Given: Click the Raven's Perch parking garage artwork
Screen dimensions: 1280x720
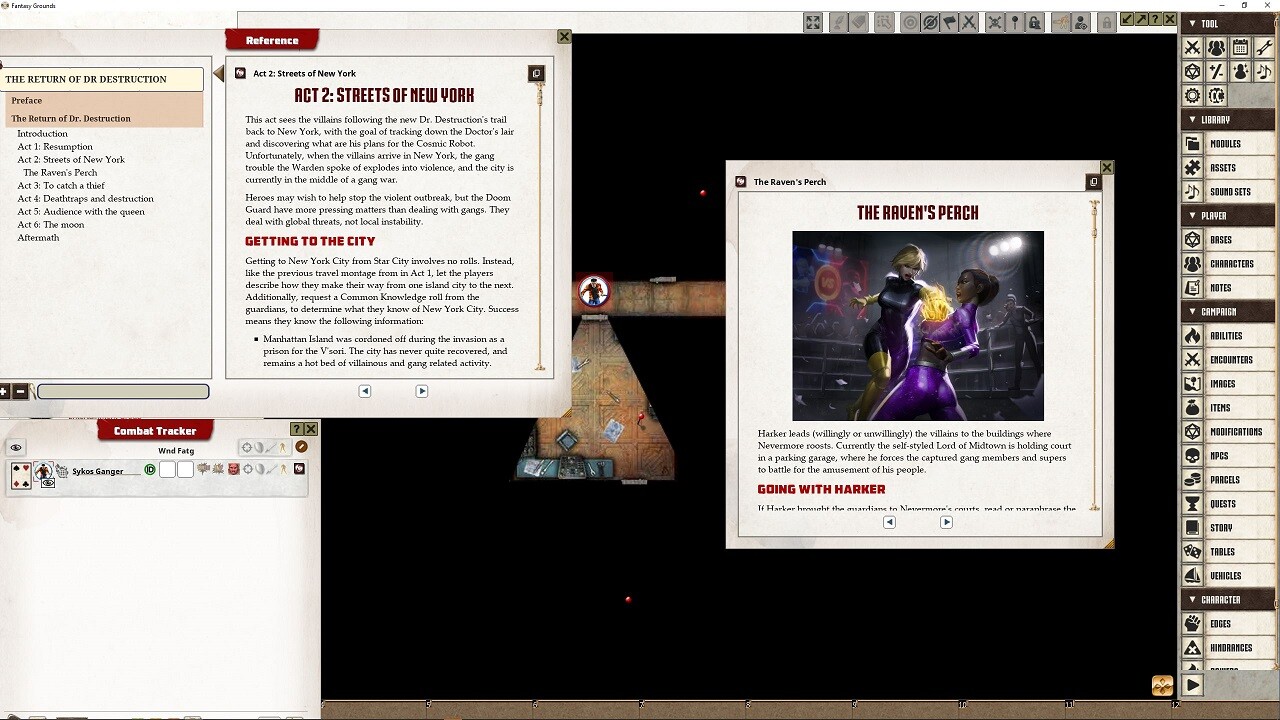Looking at the screenshot, I should tap(917, 327).
